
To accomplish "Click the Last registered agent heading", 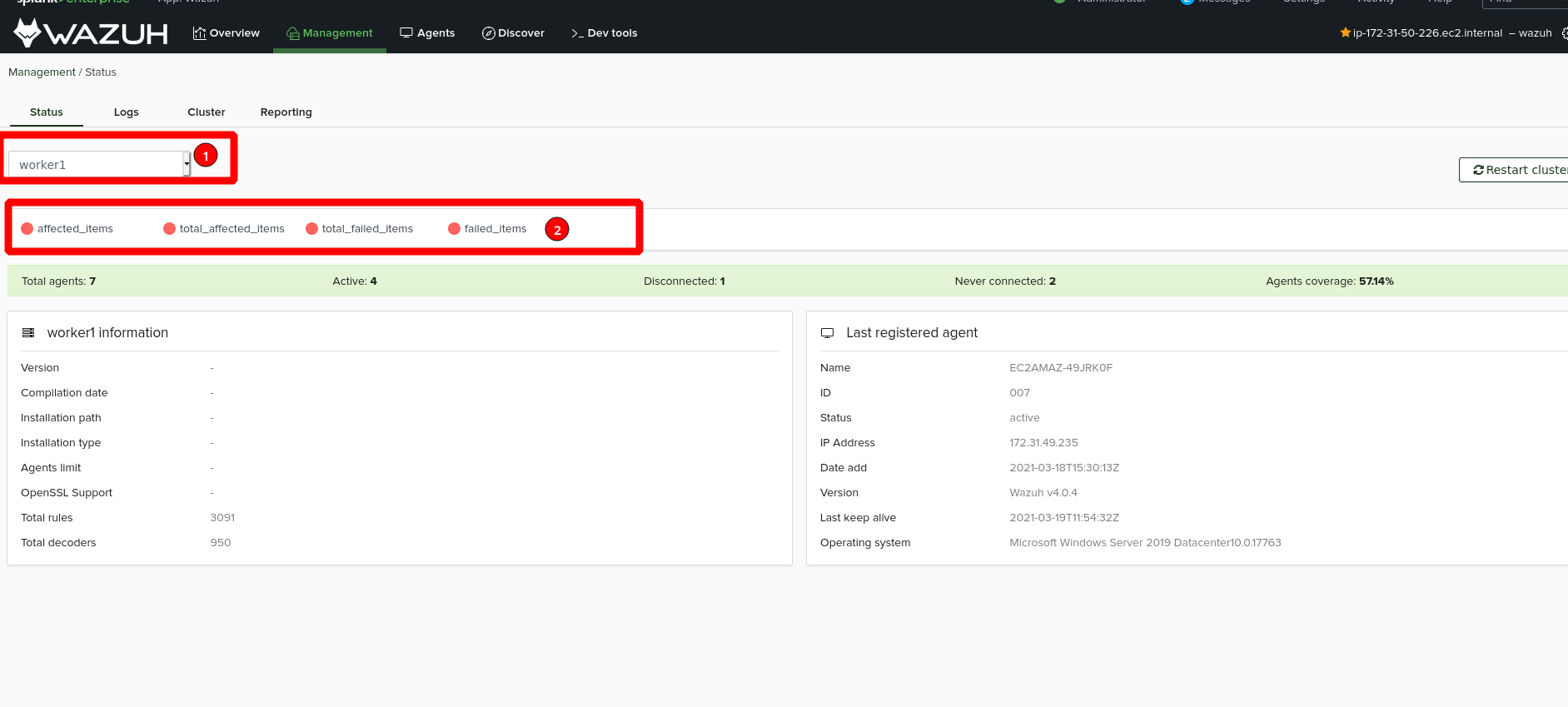I will [x=912, y=333].
